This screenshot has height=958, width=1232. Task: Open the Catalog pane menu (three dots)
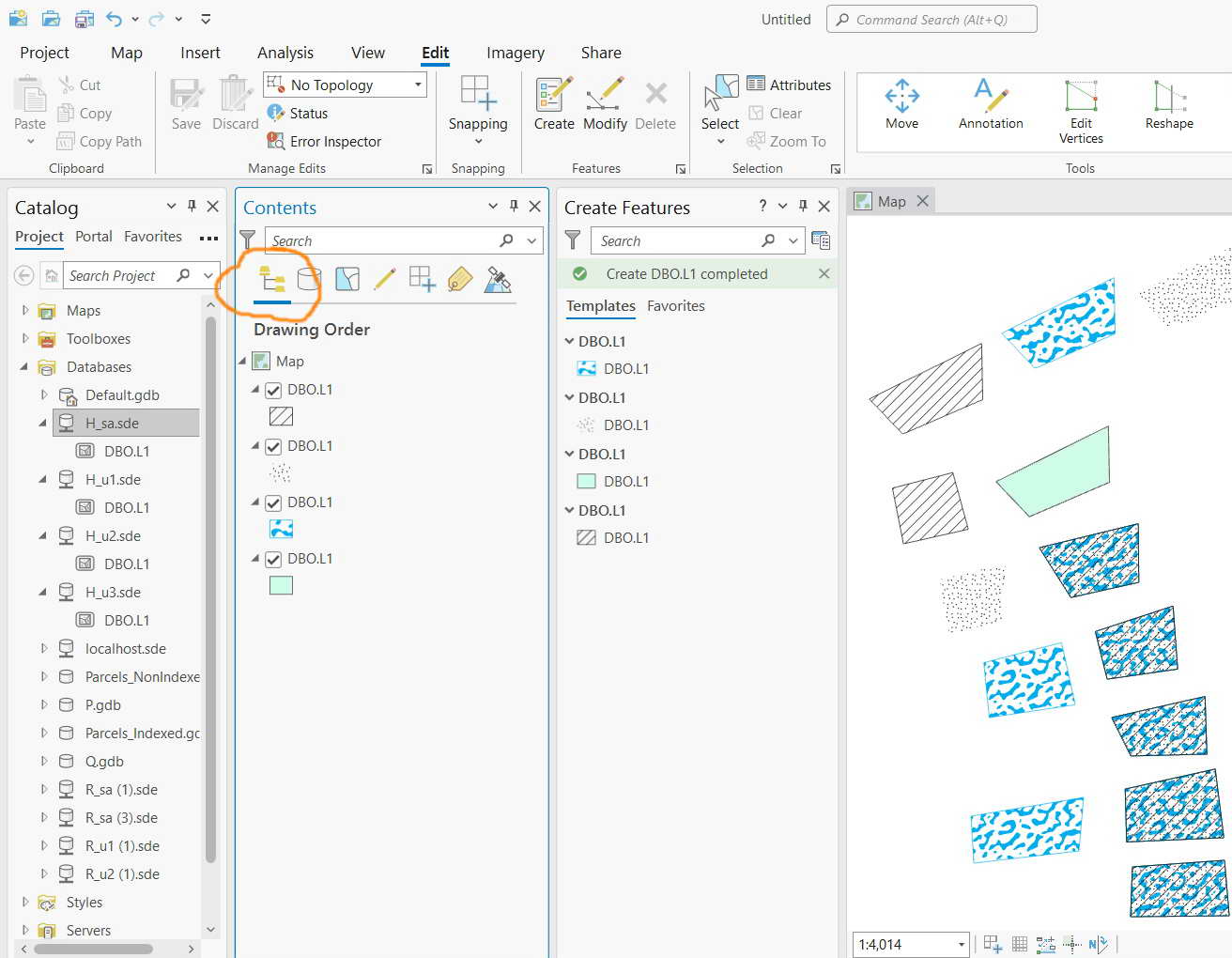tap(208, 238)
